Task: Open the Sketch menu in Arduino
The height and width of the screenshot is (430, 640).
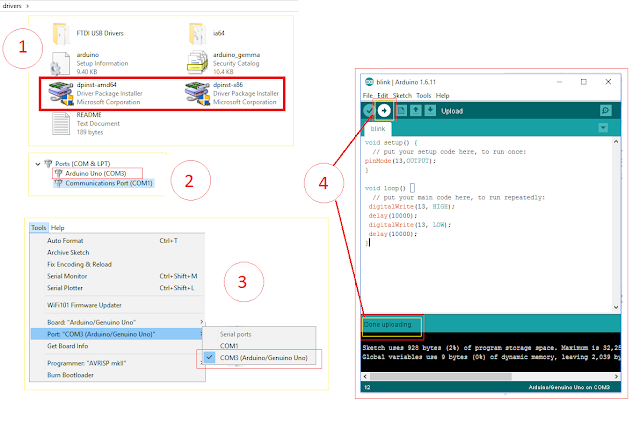Action: click(402, 95)
